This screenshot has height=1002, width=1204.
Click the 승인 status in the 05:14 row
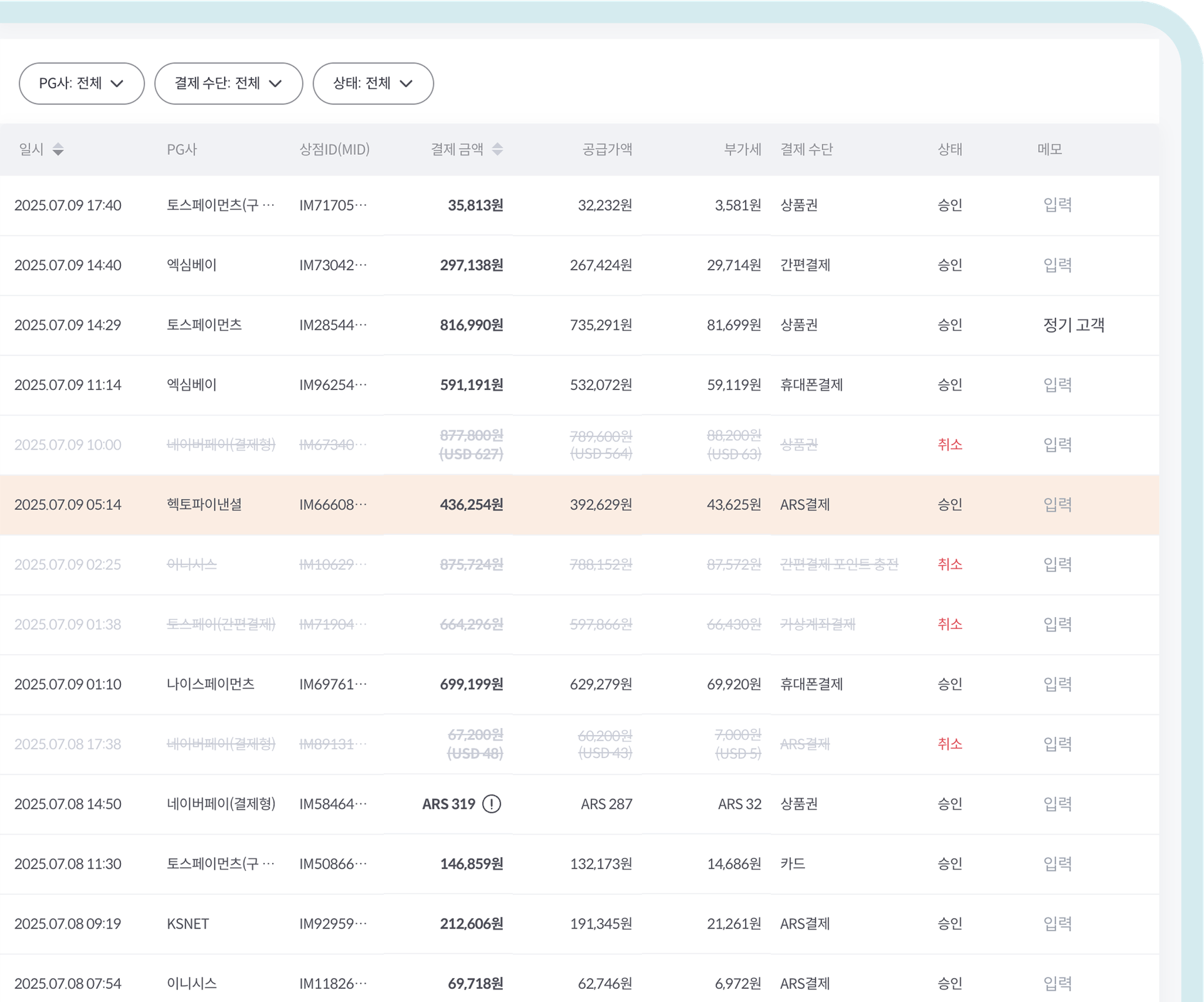pyautogui.click(x=949, y=505)
